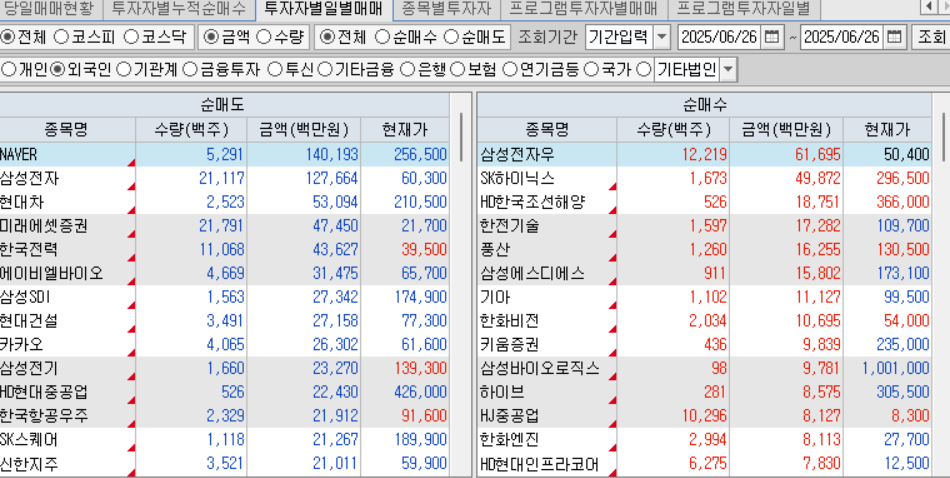Viewport: 950px width, 478px height.
Task: Select the 기타금융 radio button
Action: coord(325,70)
